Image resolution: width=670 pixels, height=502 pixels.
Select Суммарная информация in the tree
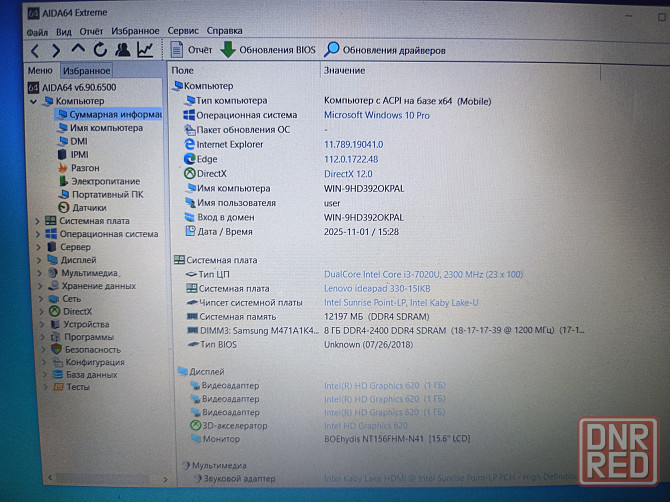click(x=110, y=114)
